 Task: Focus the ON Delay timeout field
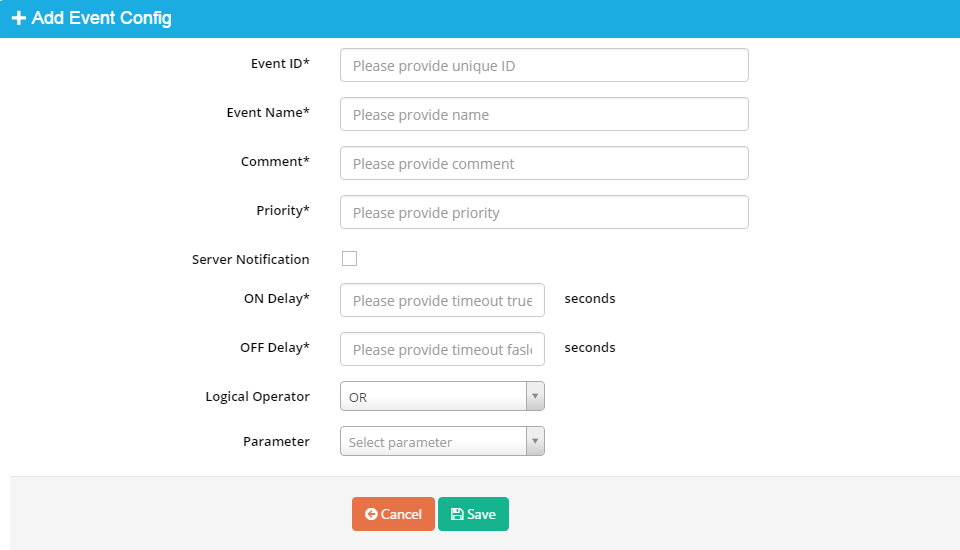(442, 300)
